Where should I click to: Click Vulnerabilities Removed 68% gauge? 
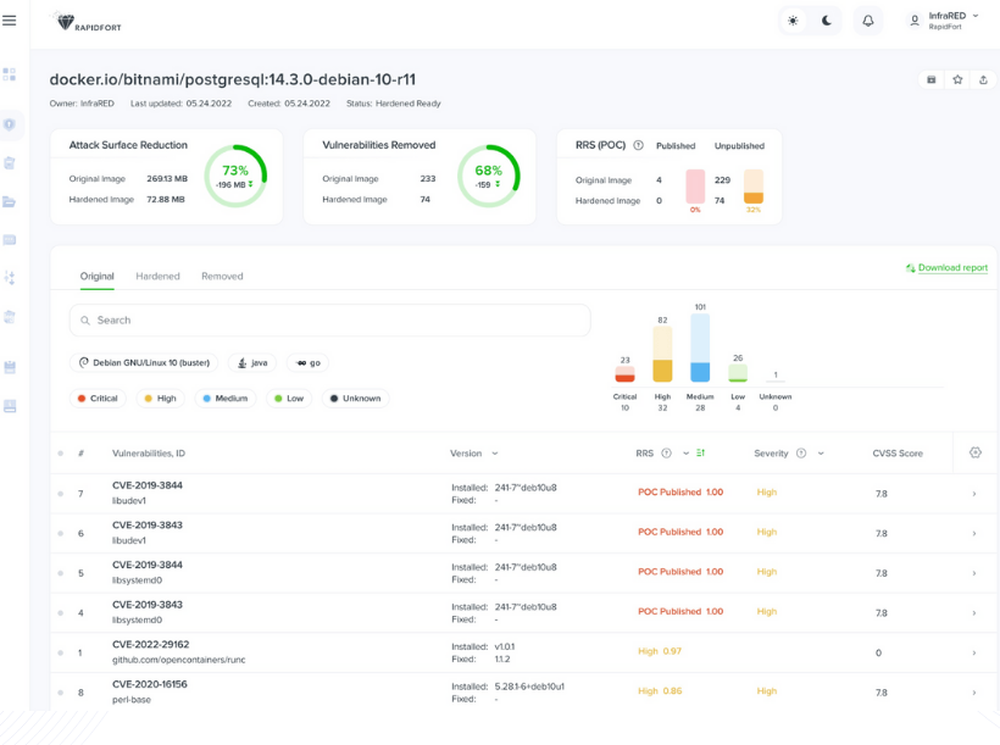pyautogui.click(x=489, y=176)
